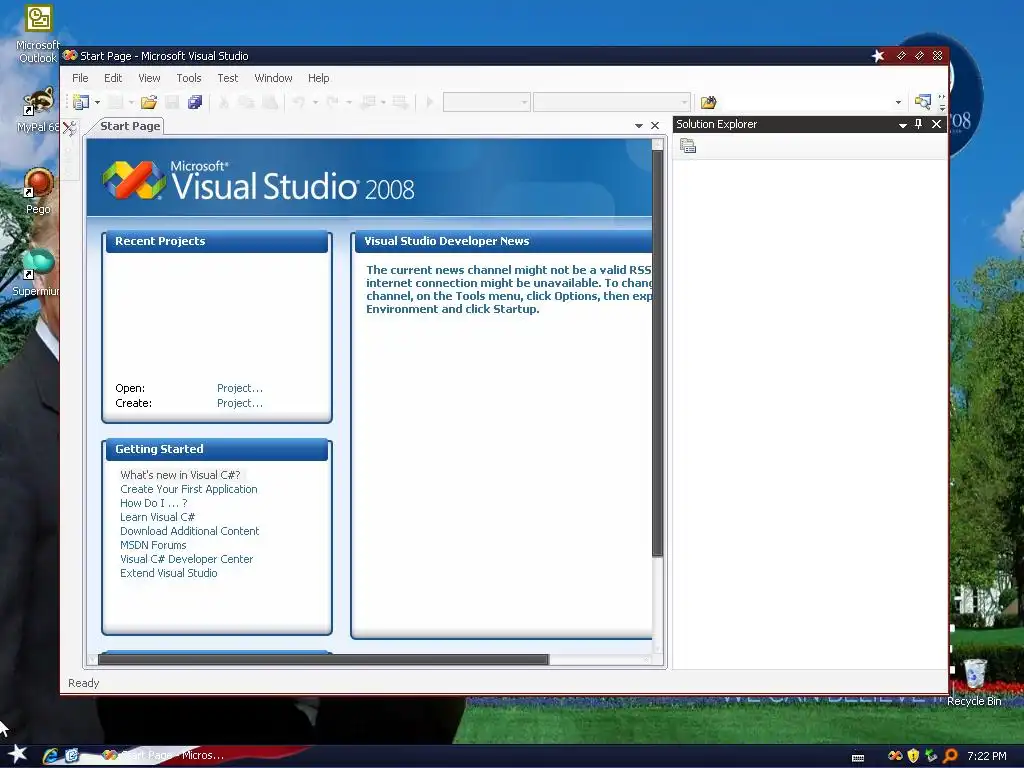Click the Start Page scroll-up arrow
The width and height of the screenshot is (1024, 768).
point(658,144)
